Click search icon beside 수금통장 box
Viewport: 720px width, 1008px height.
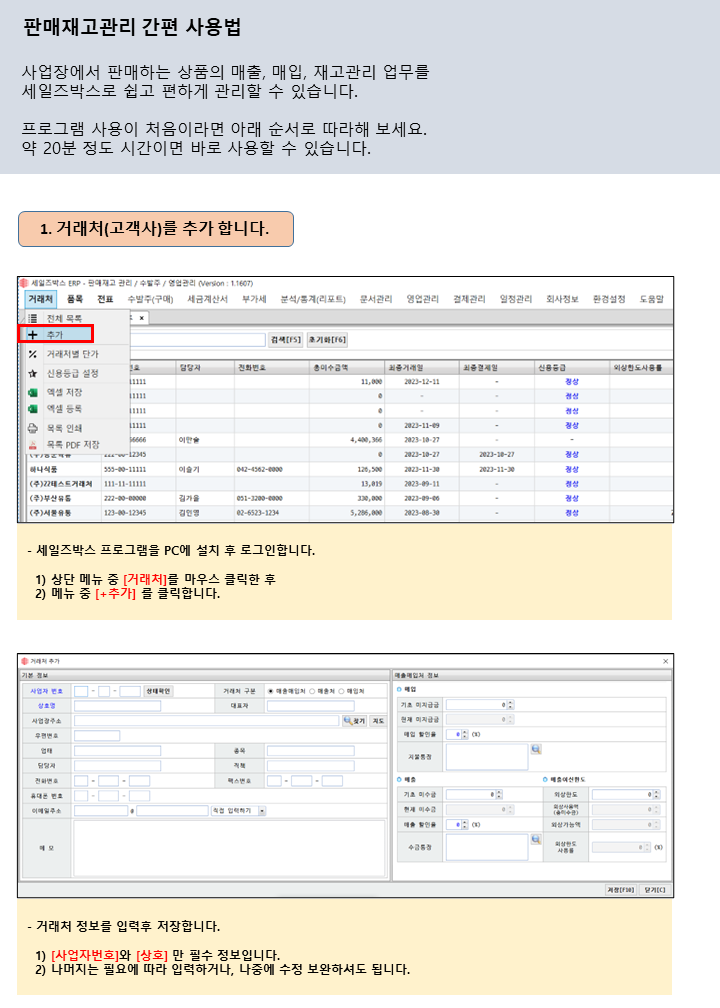point(536,840)
